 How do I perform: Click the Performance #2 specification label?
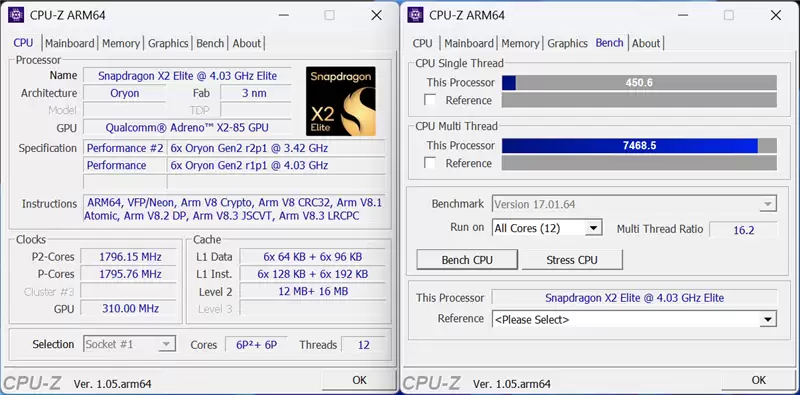[x=125, y=148]
